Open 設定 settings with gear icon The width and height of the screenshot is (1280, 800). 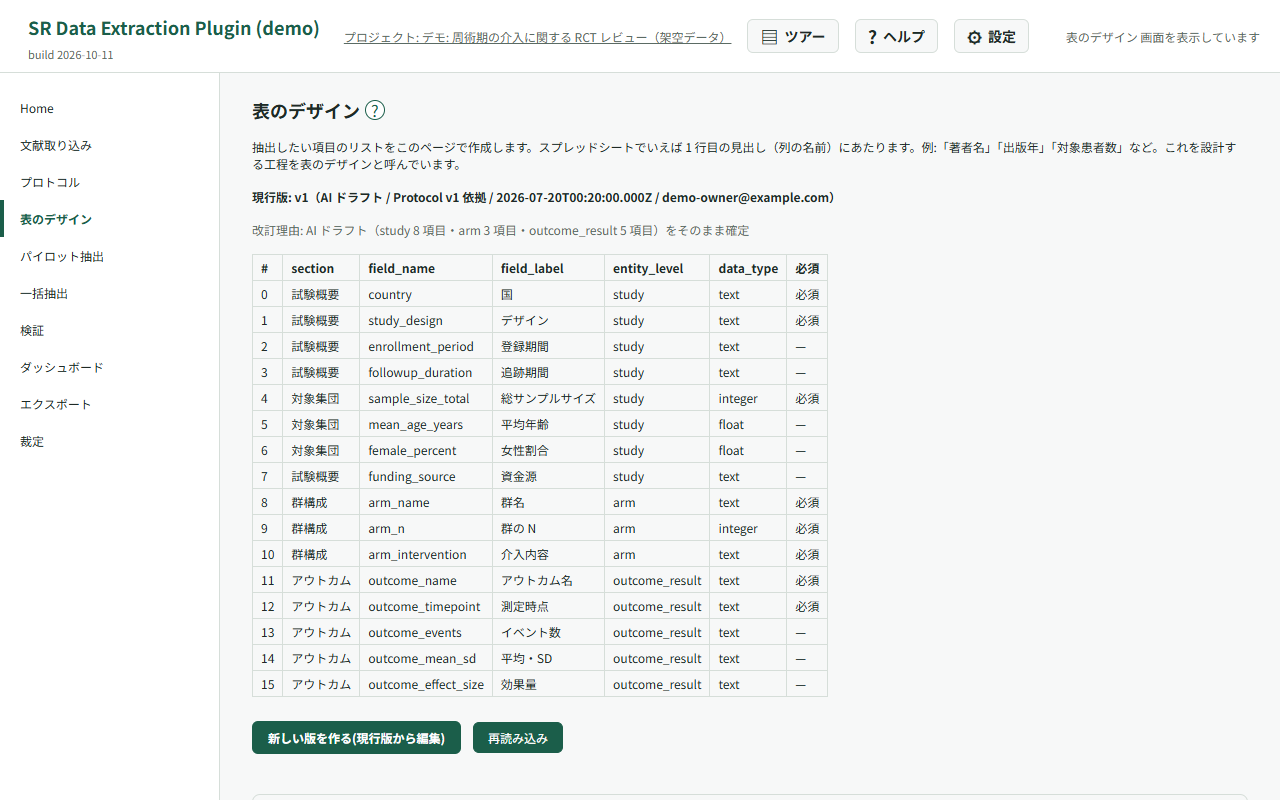[991, 36]
